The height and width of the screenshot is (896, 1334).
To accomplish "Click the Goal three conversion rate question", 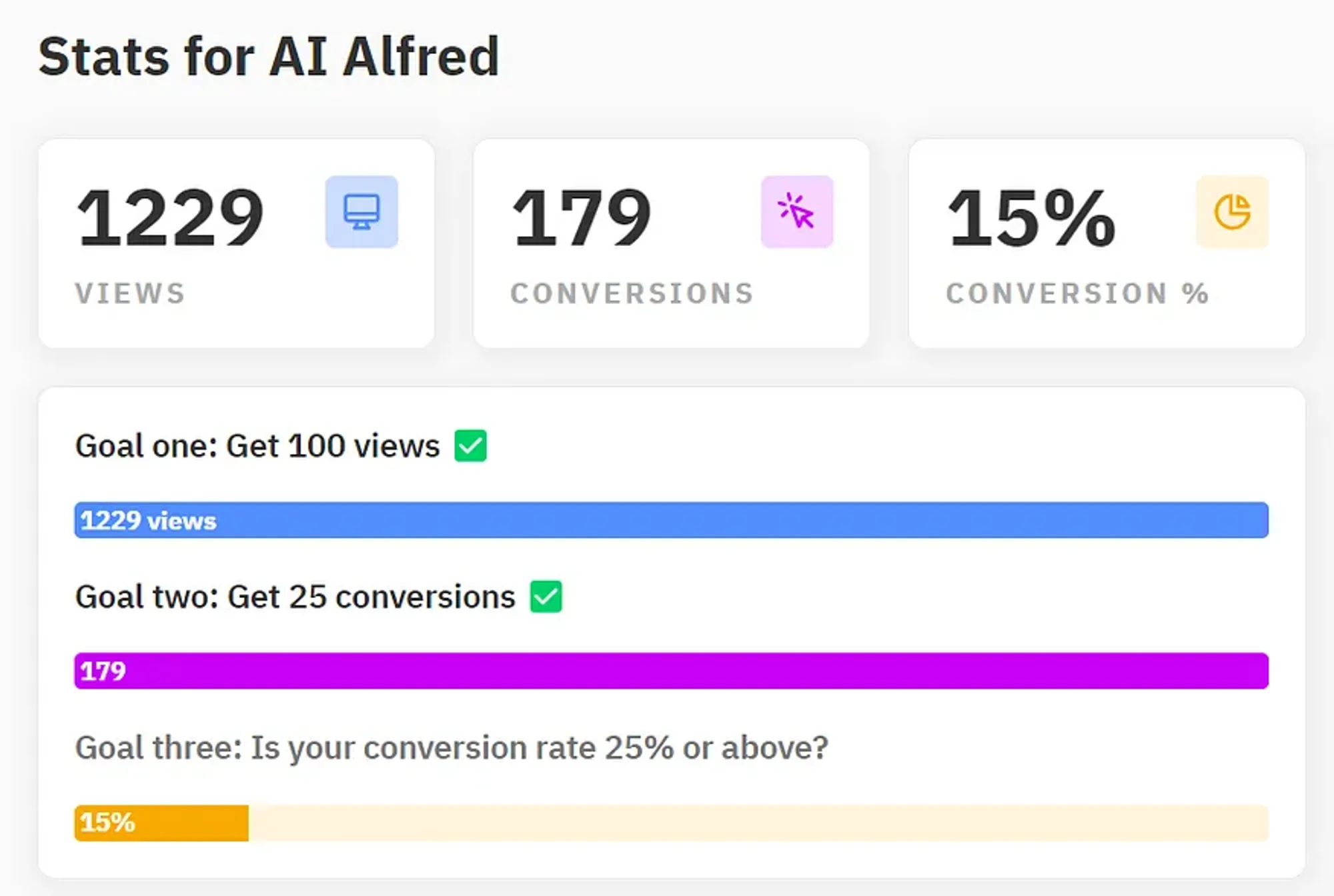I will pyautogui.click(x=452, y=747).
